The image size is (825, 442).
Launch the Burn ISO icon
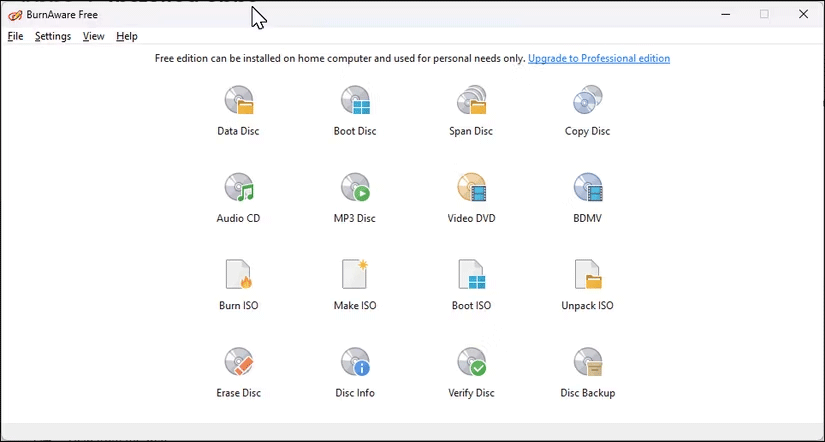click(x=239, y=274)
